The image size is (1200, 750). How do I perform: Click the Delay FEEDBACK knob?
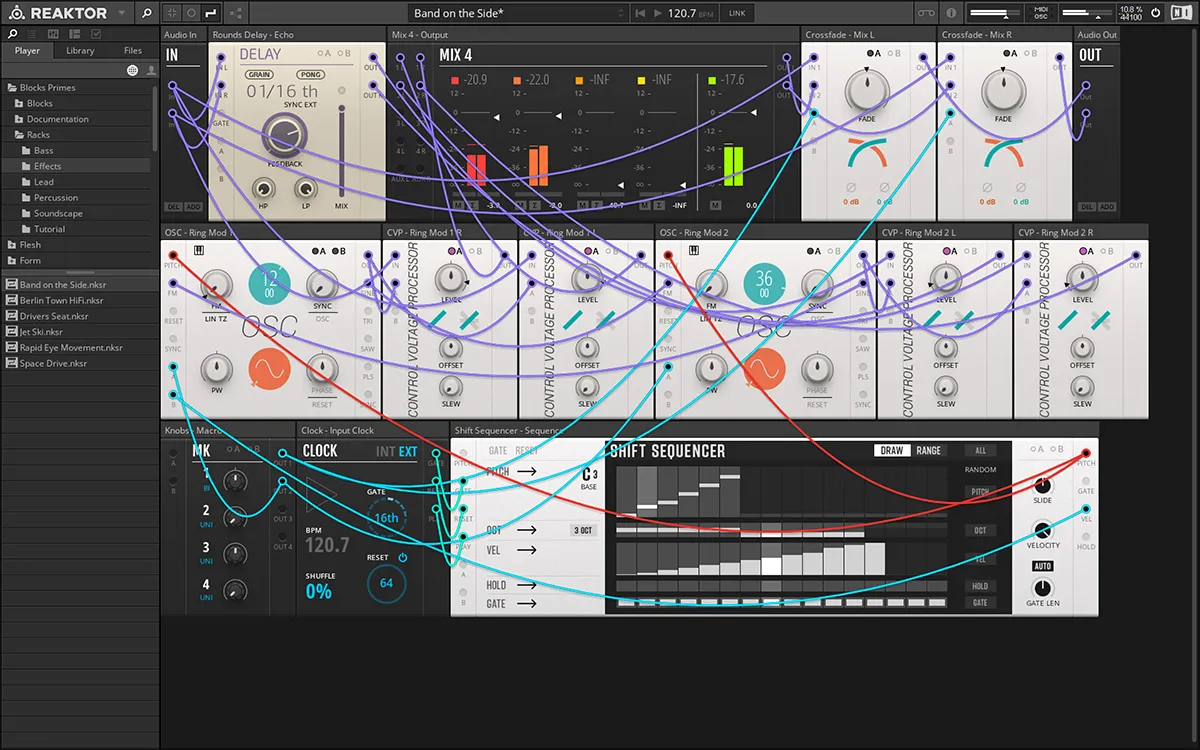point(285,135)
